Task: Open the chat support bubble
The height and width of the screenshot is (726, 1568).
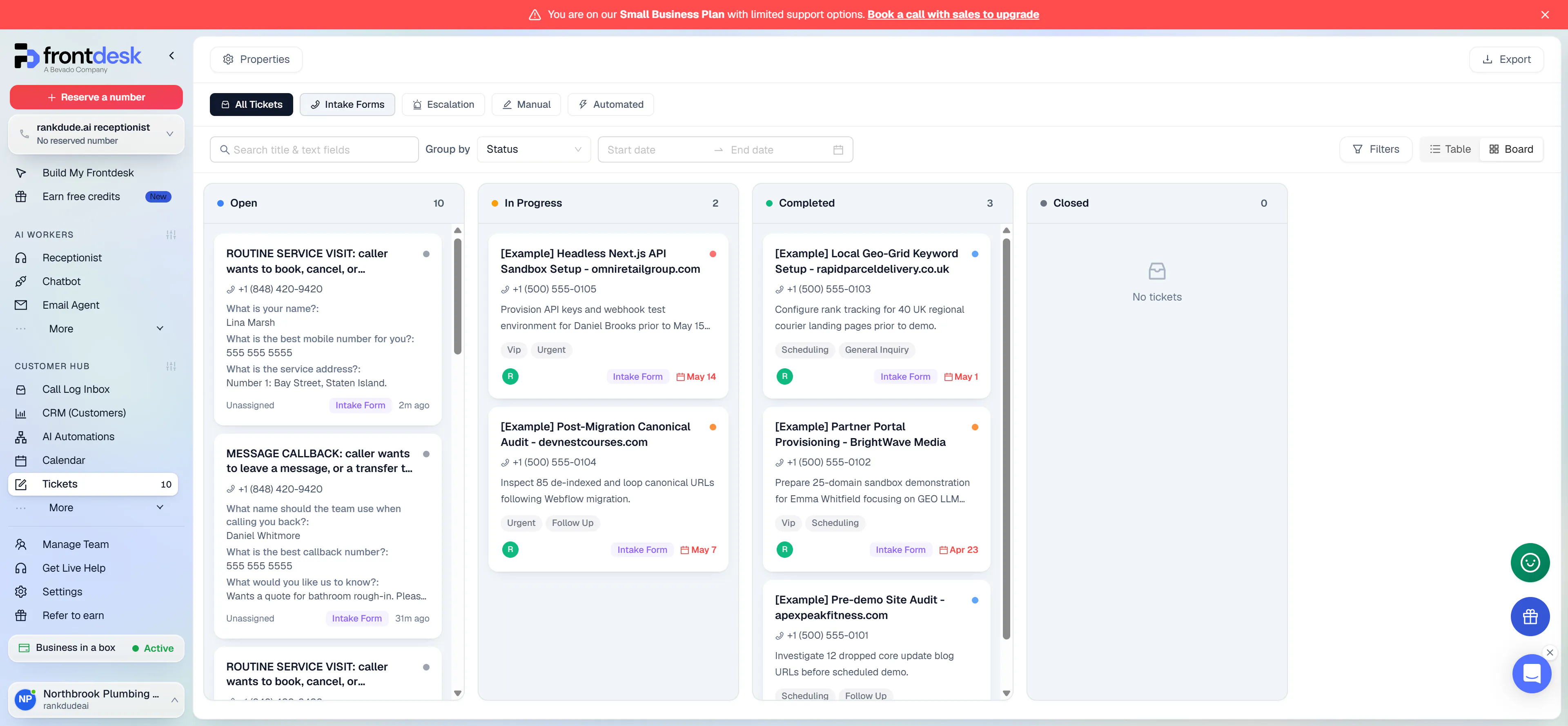Action: point(1532,674)
